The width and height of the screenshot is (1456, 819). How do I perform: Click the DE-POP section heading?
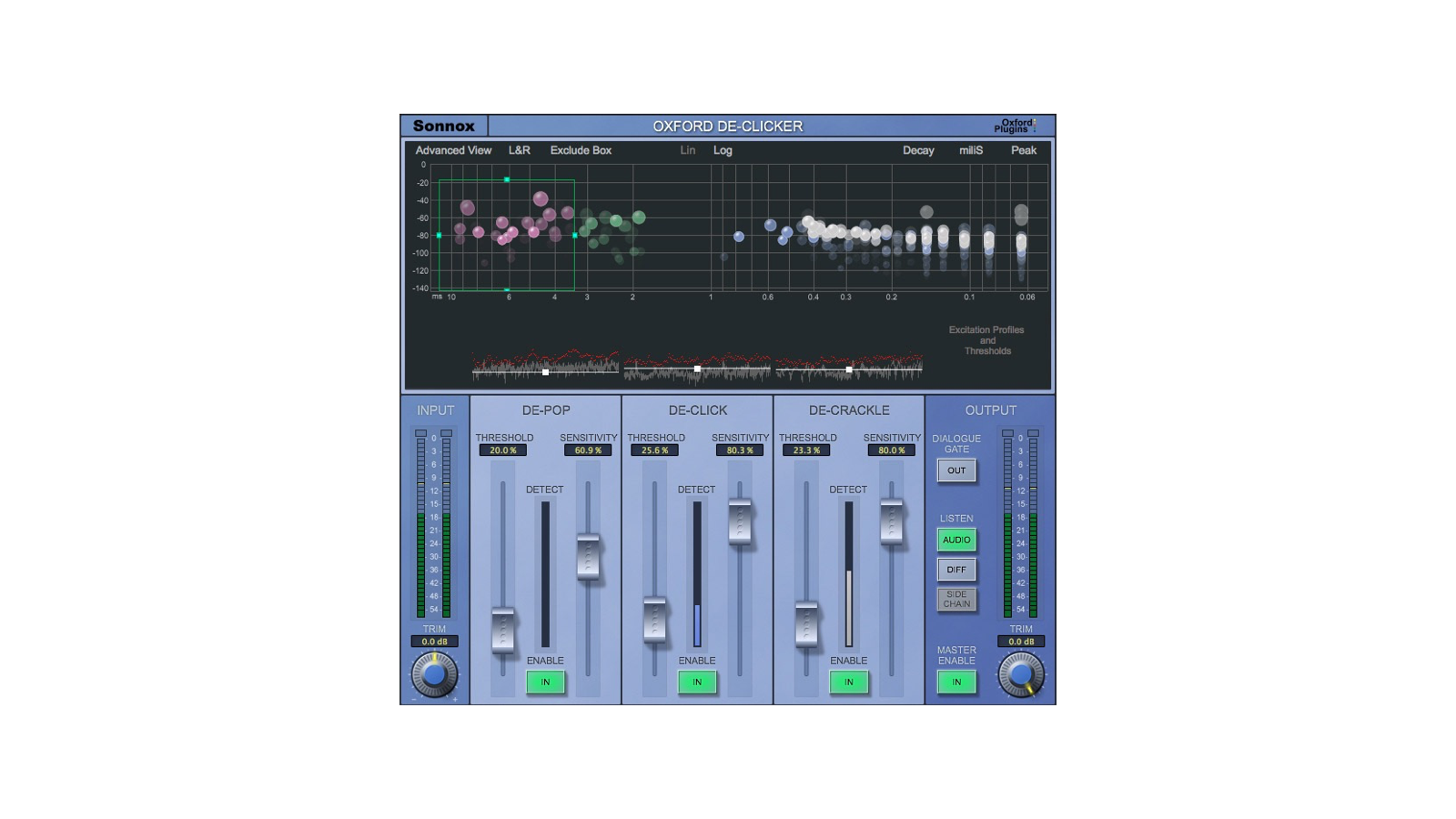[546, 410]
